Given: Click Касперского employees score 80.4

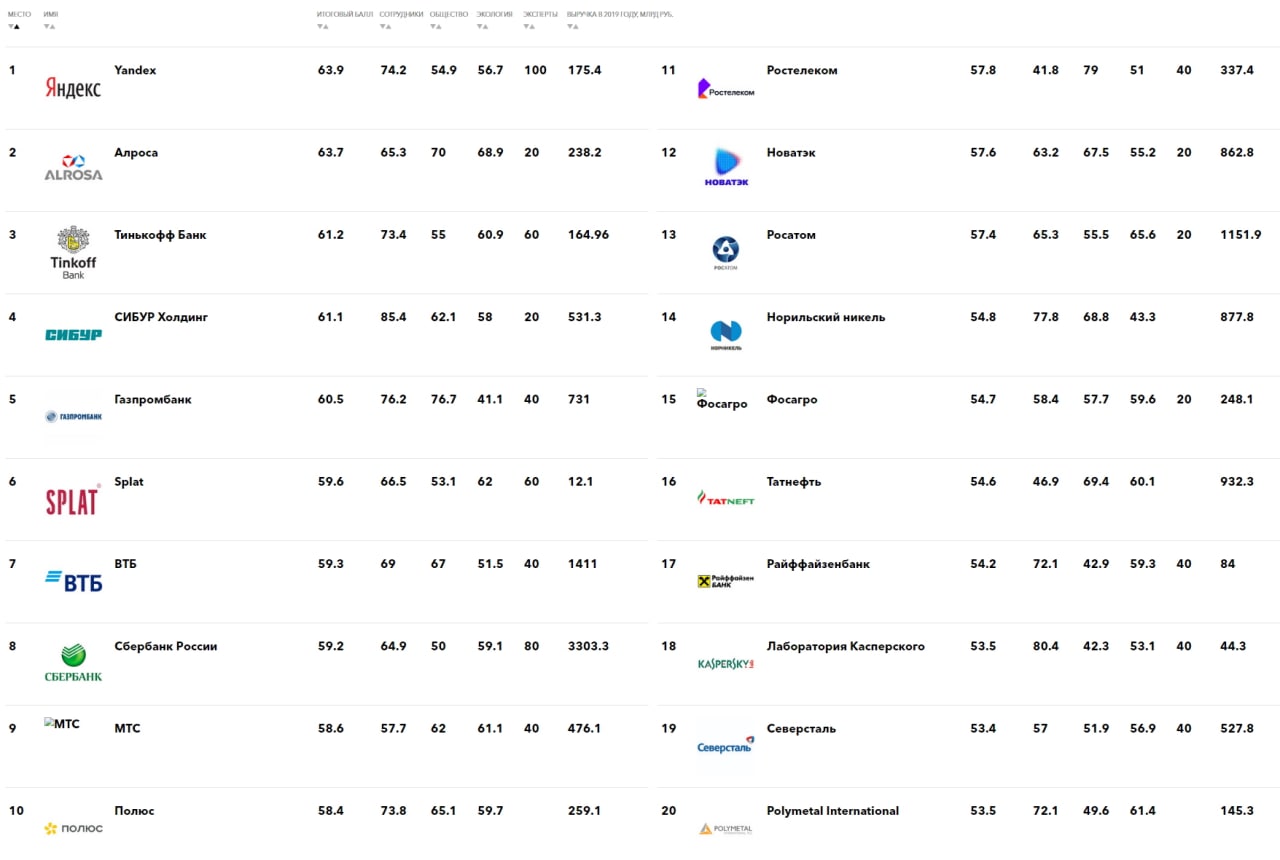Looking at the screenshot, I should (1046, 646).
